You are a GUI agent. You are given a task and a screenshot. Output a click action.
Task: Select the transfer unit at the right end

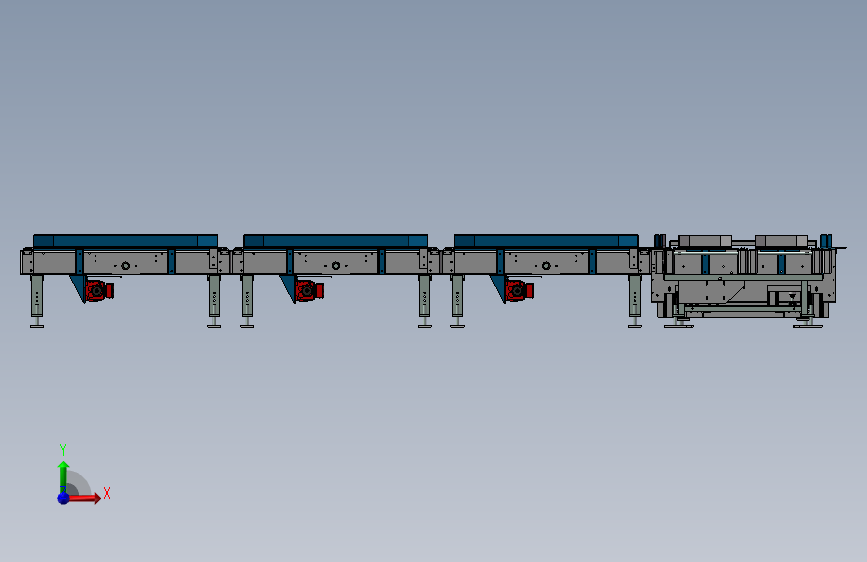746,281
